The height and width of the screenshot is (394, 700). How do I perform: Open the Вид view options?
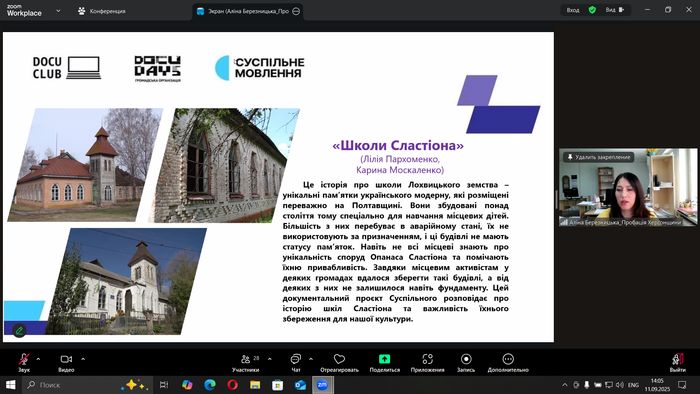[x=615, y=10]
